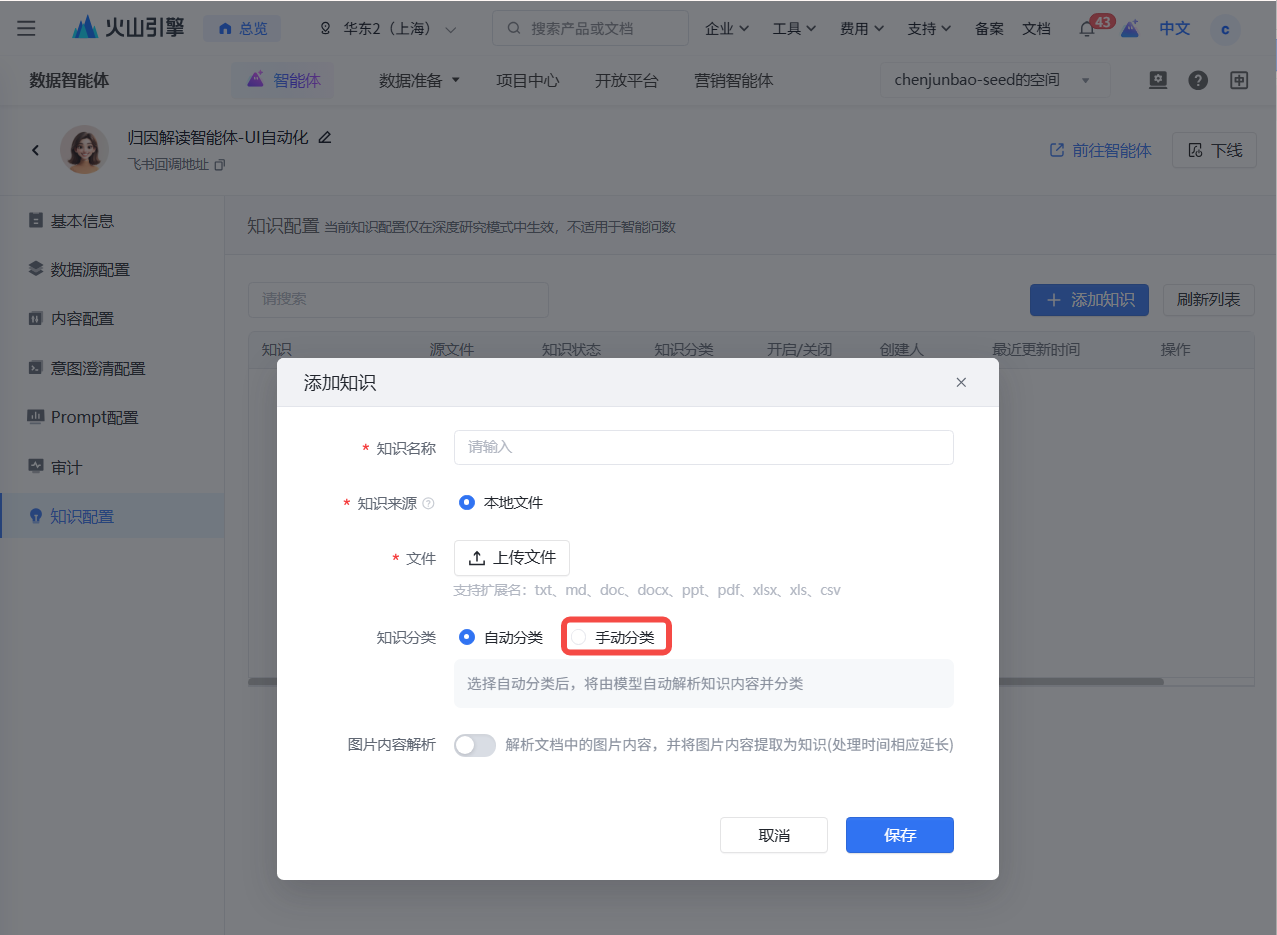The width and height of the screenshot is (1277, 935).
Task: Close the 添加知识 dialog with X
Action: [961, 382]
